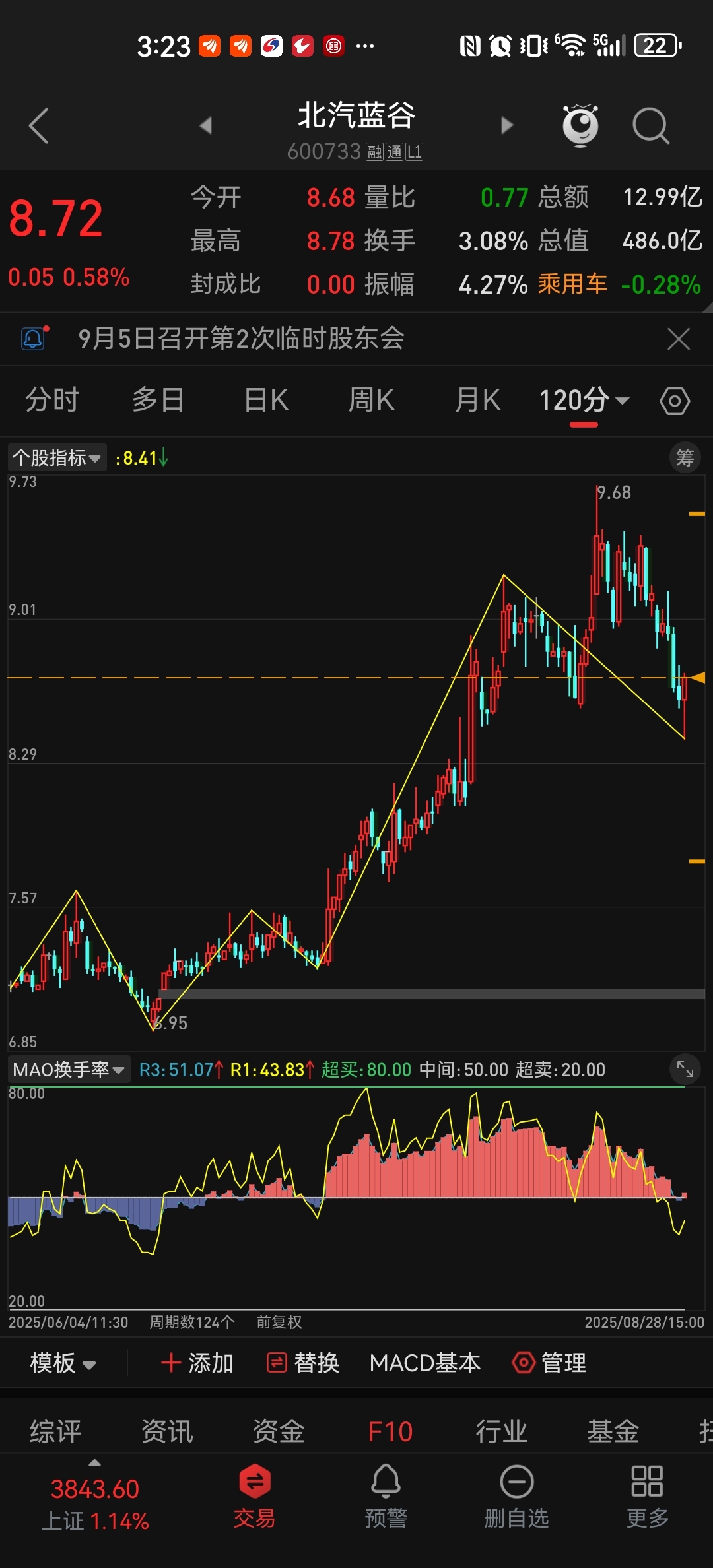Tap the 今开 8.68 value
The height and width of the screenshot is (1568, 713).
coord(331,197)
